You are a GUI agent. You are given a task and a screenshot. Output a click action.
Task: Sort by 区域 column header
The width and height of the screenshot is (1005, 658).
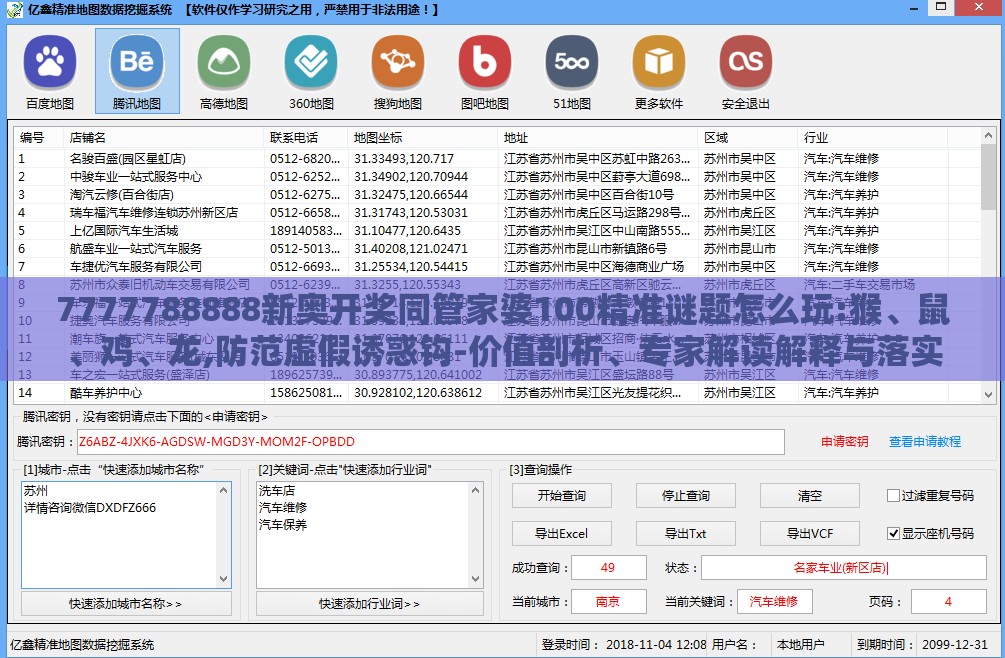click(x=748, y=138)
